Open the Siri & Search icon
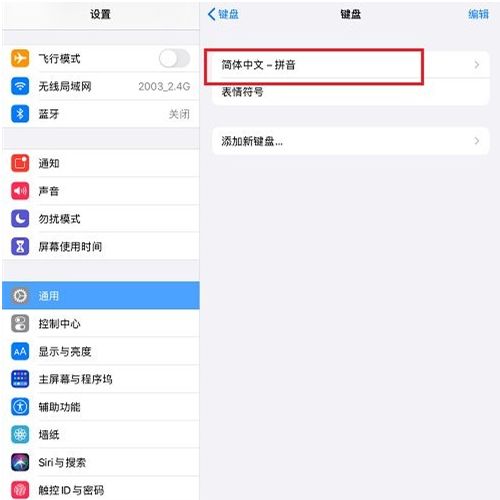500x500 pixels. coord(20,462)
